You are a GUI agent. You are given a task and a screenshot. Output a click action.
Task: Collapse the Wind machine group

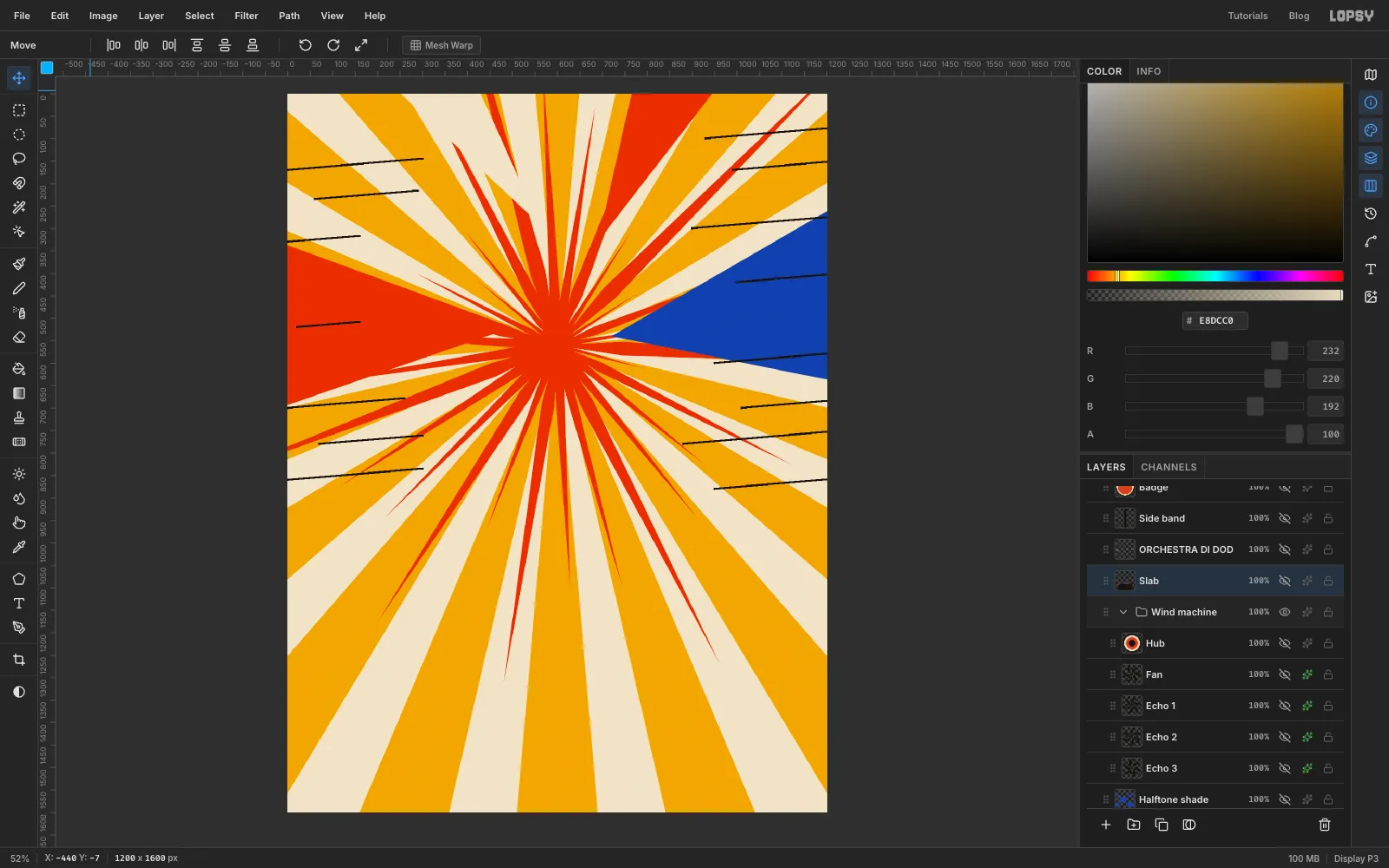(1123, 612)
